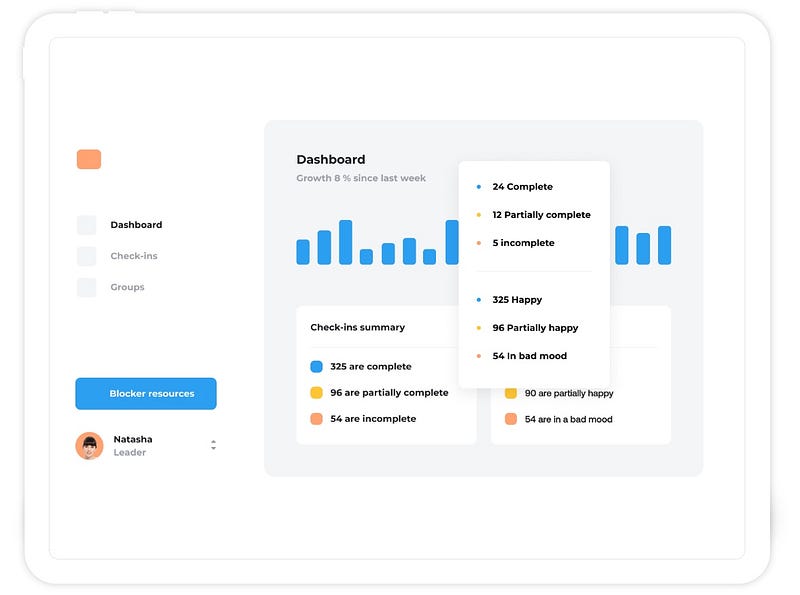Click the yellow swatch for 96 partially complete
Image resolution: width=800 pixels, height=595 pixels.
316,392
